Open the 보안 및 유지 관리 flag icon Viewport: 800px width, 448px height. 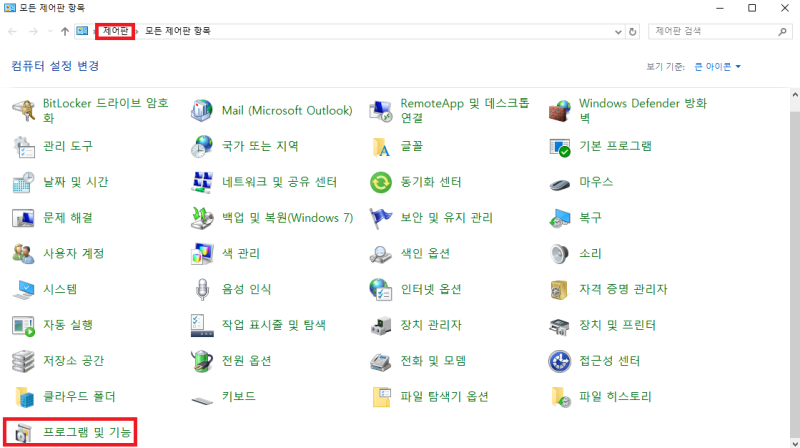coord(381,218)
